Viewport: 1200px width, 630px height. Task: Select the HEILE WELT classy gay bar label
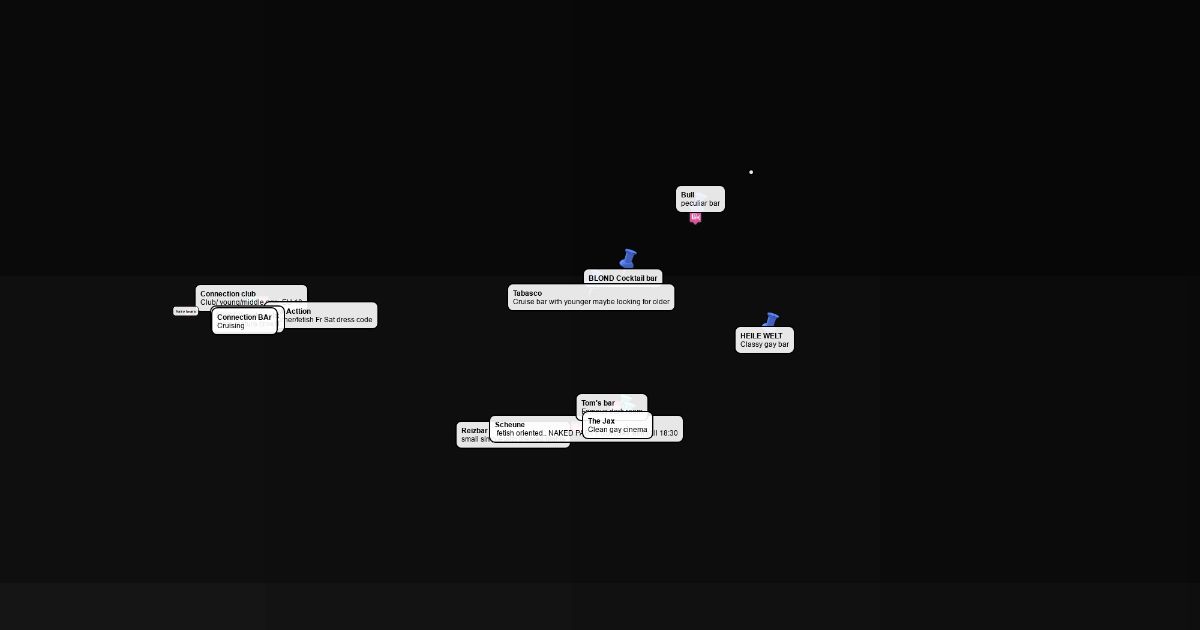pyautogui.click(x=765, y=340)
